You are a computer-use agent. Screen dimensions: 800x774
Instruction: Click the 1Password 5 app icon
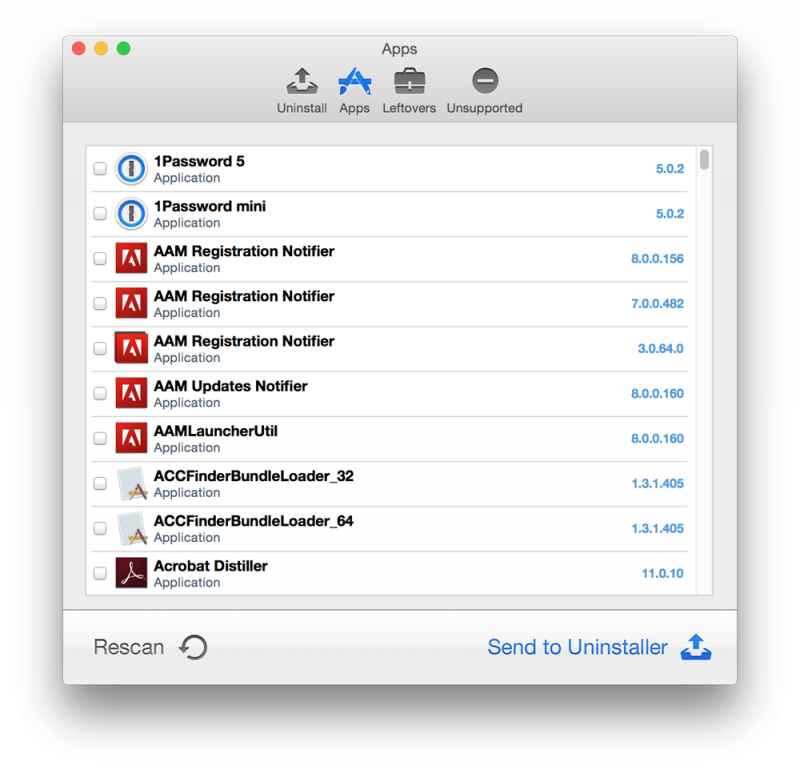(131, 169)
